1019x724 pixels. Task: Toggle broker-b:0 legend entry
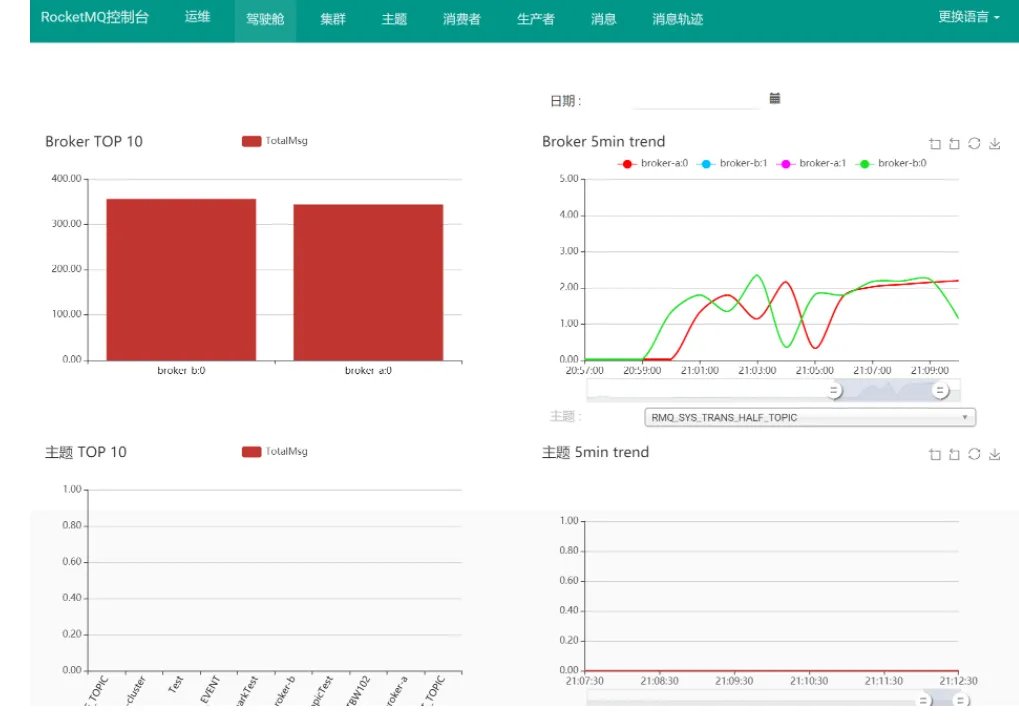point(891,163)
